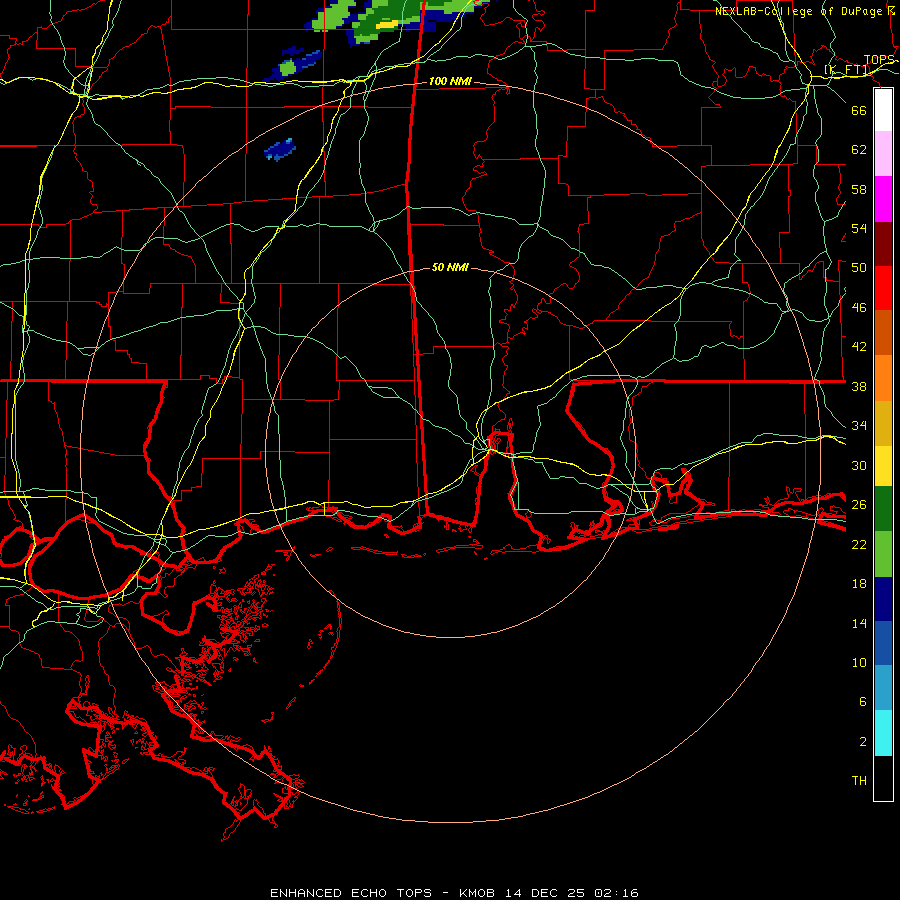Click the legend value "46"
This screenshot has height=900, width=900.
(859, 308)
